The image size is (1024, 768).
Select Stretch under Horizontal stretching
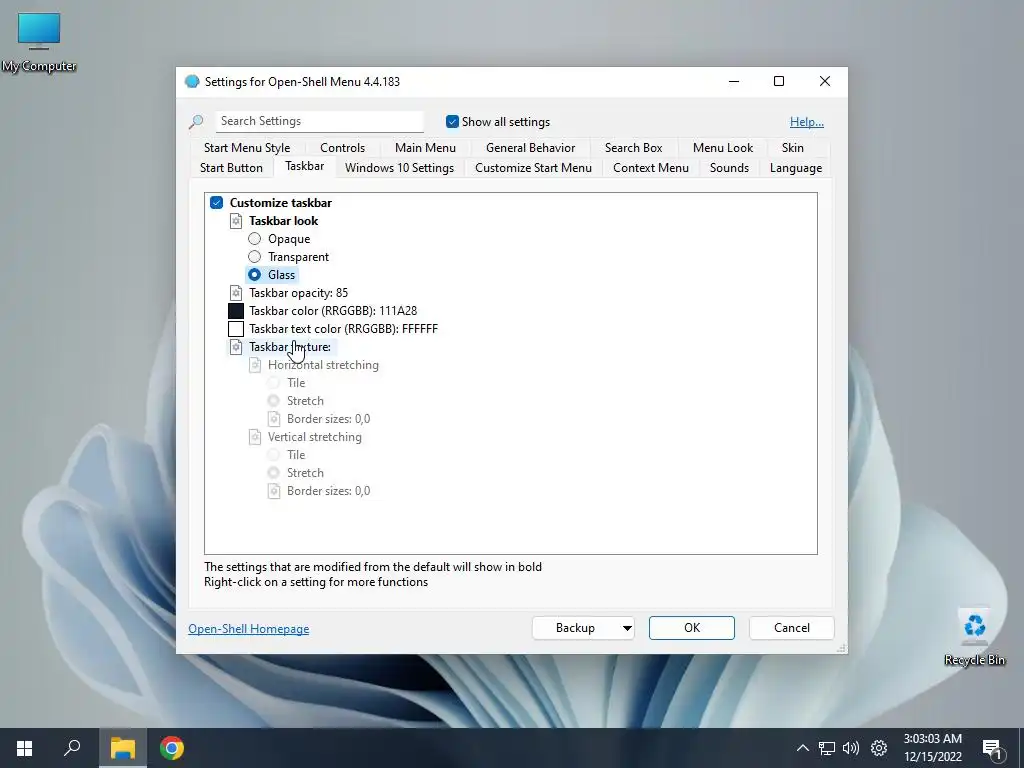tap(274, 401)
